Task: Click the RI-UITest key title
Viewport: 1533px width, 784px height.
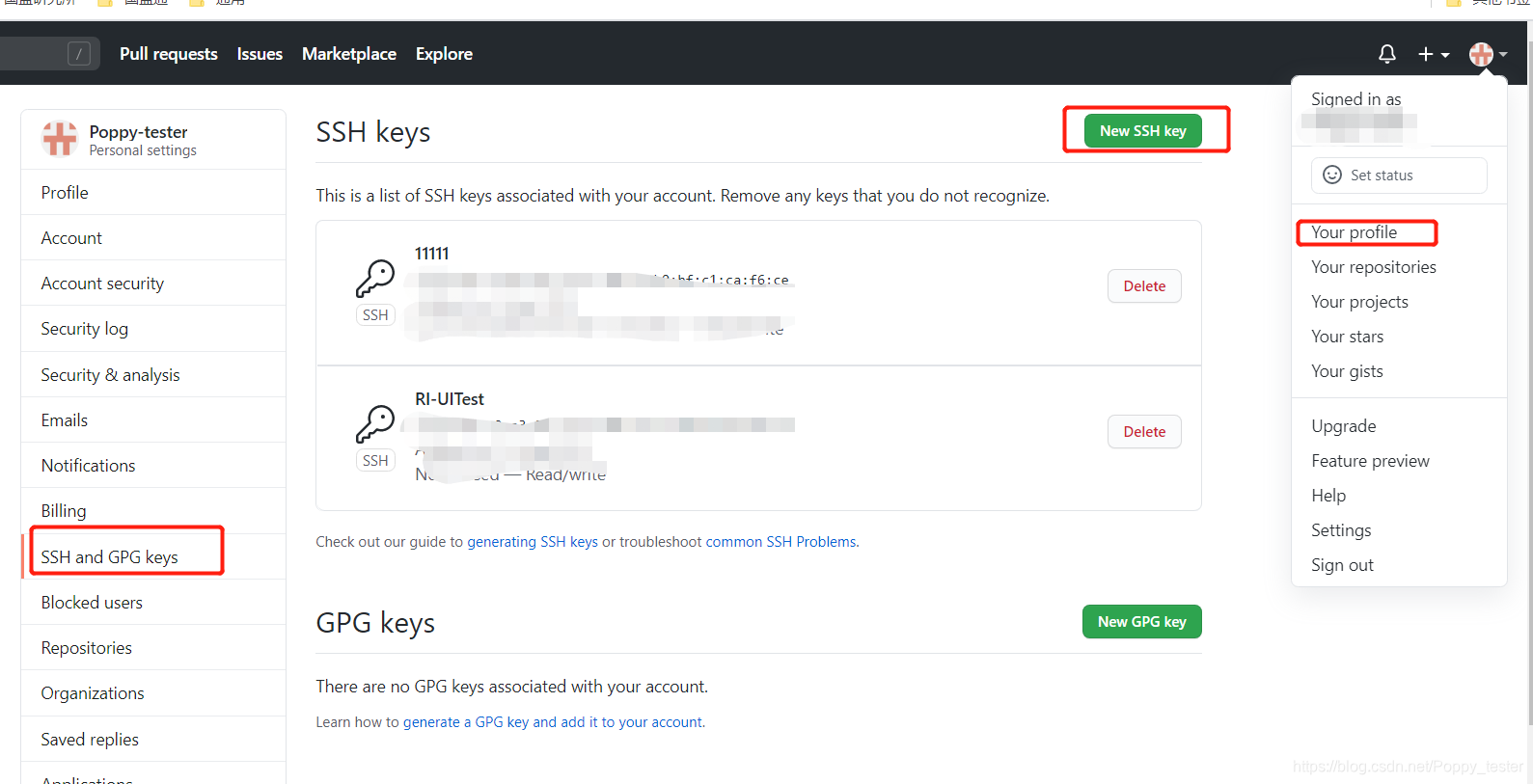Action: click(450, 399)
